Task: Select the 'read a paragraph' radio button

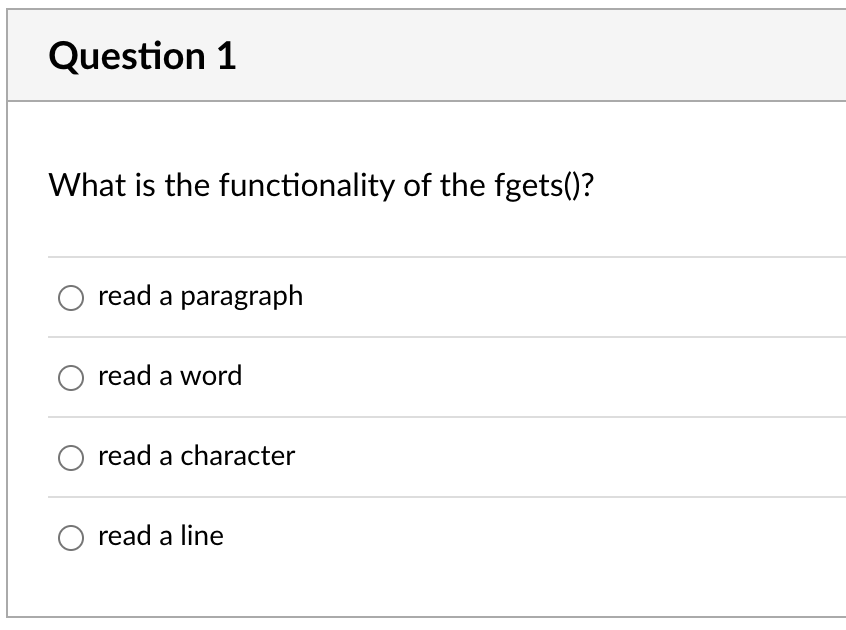Action: pyautogui.click(x=70, y=297)
